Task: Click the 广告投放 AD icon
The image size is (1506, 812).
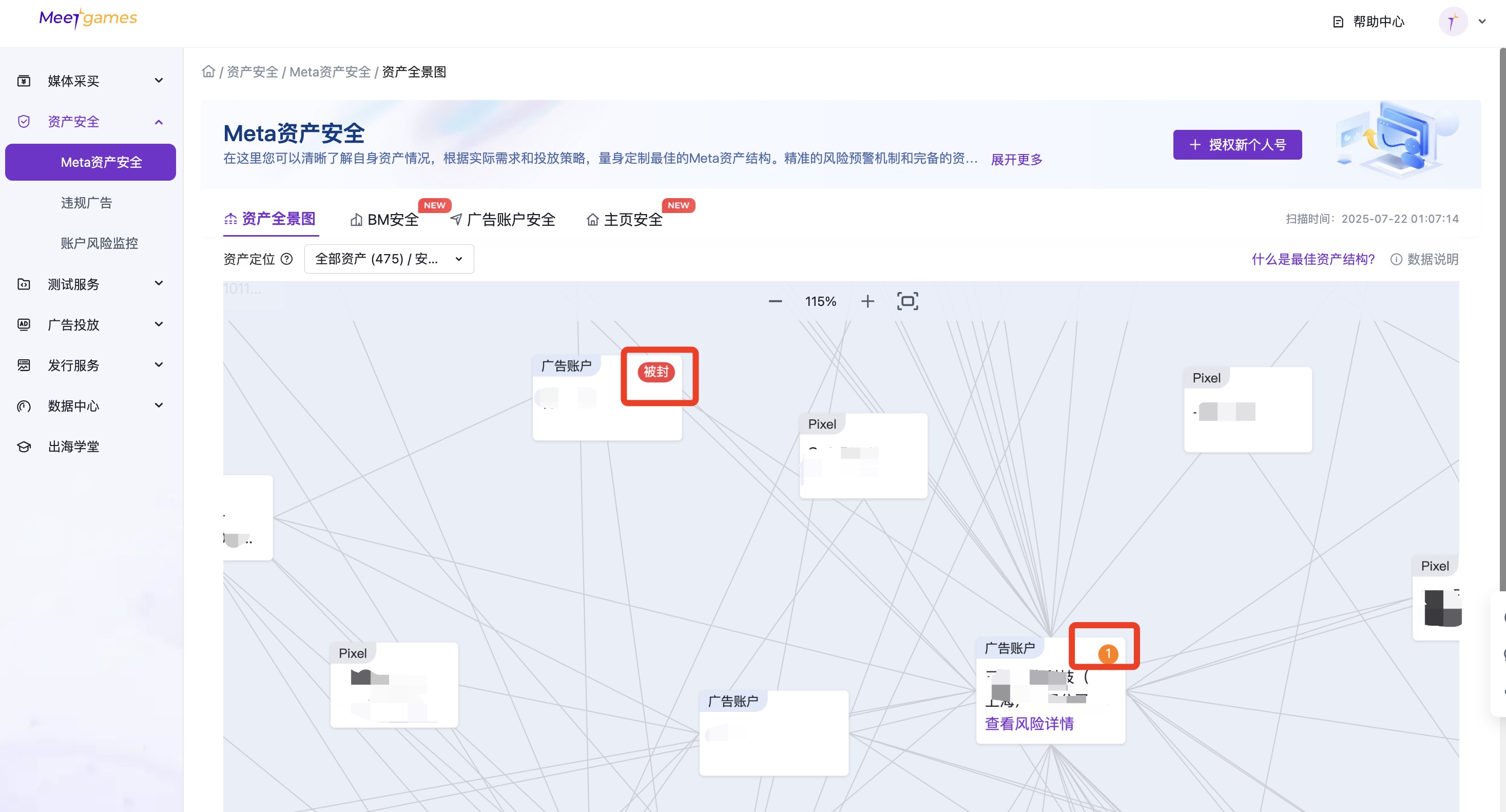Action: 24,324
